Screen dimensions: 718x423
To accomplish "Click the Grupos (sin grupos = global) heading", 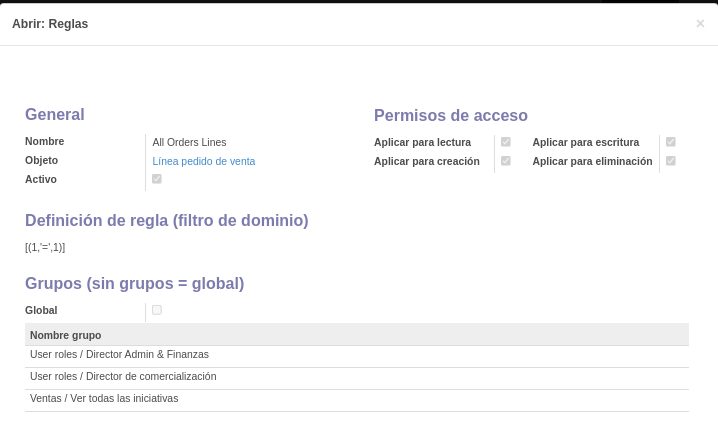I will click(135, 283).
